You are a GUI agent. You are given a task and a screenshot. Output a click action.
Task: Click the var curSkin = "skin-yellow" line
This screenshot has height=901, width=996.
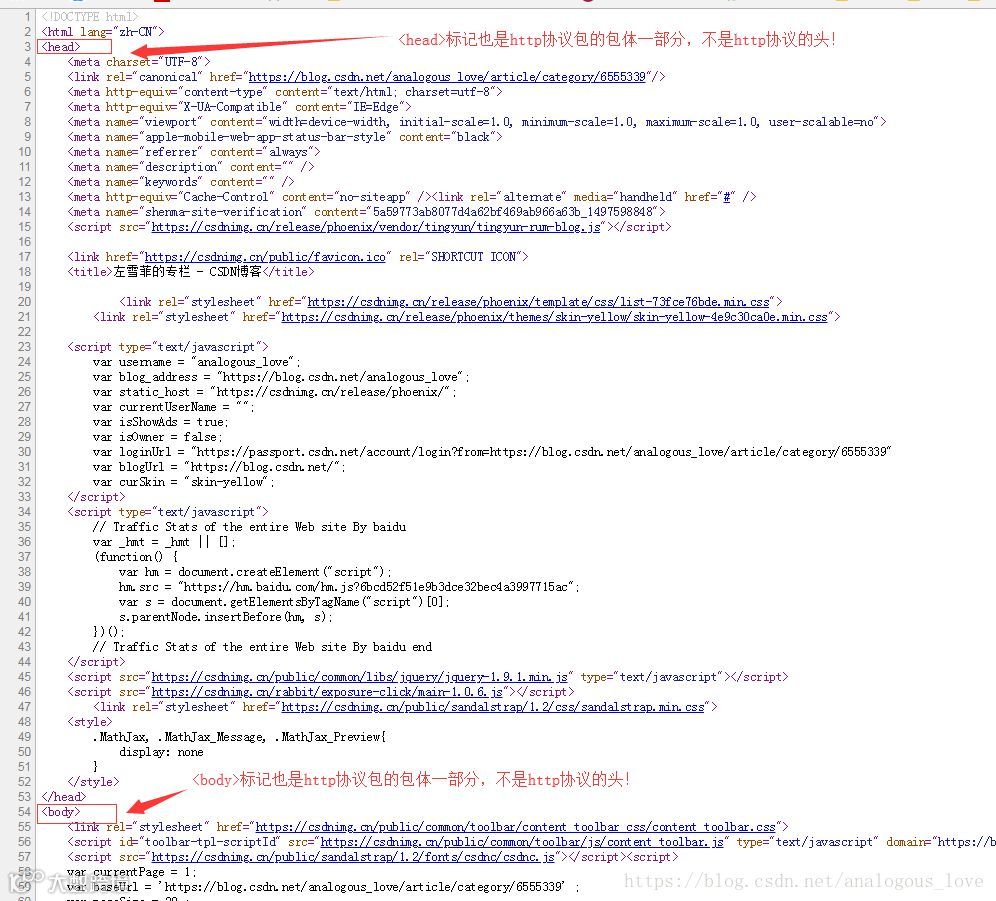184,482
